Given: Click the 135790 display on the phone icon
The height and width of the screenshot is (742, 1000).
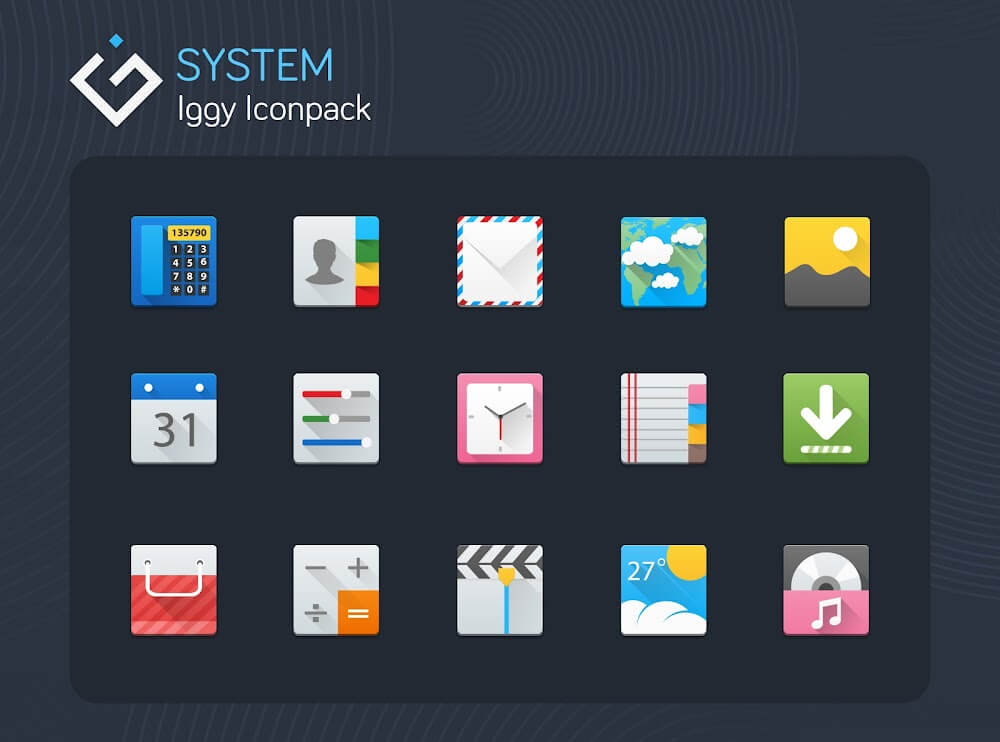Looking at the screenshot, I should click(x=188, y=232).
